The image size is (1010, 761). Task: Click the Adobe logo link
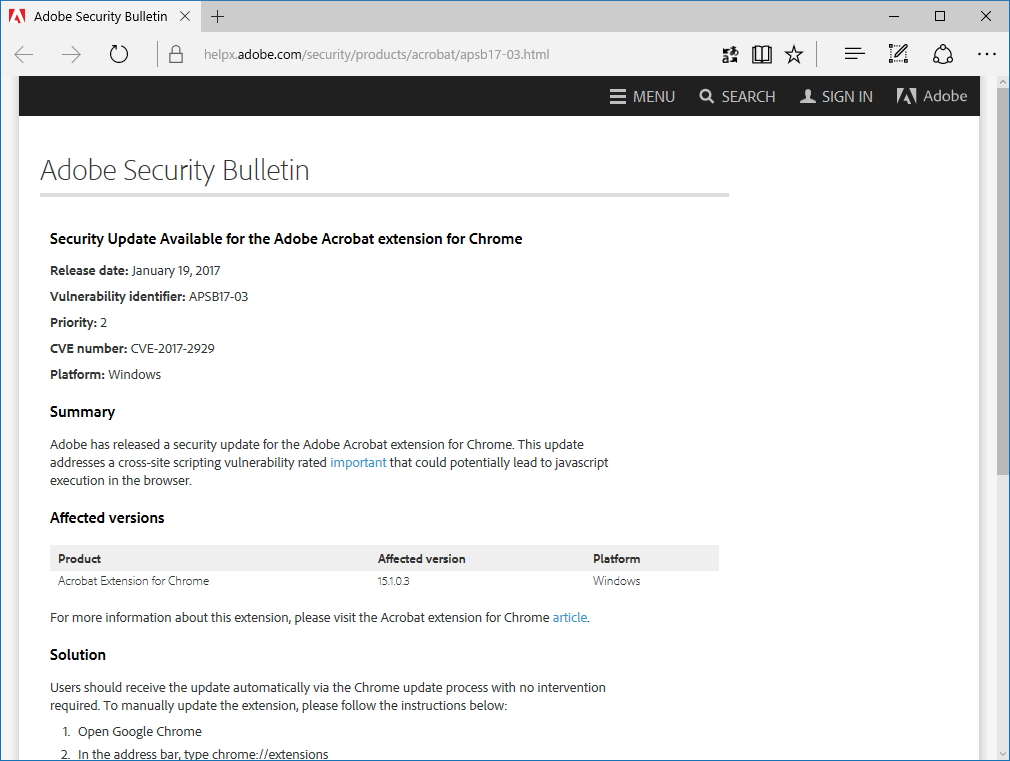coord(932,97)
